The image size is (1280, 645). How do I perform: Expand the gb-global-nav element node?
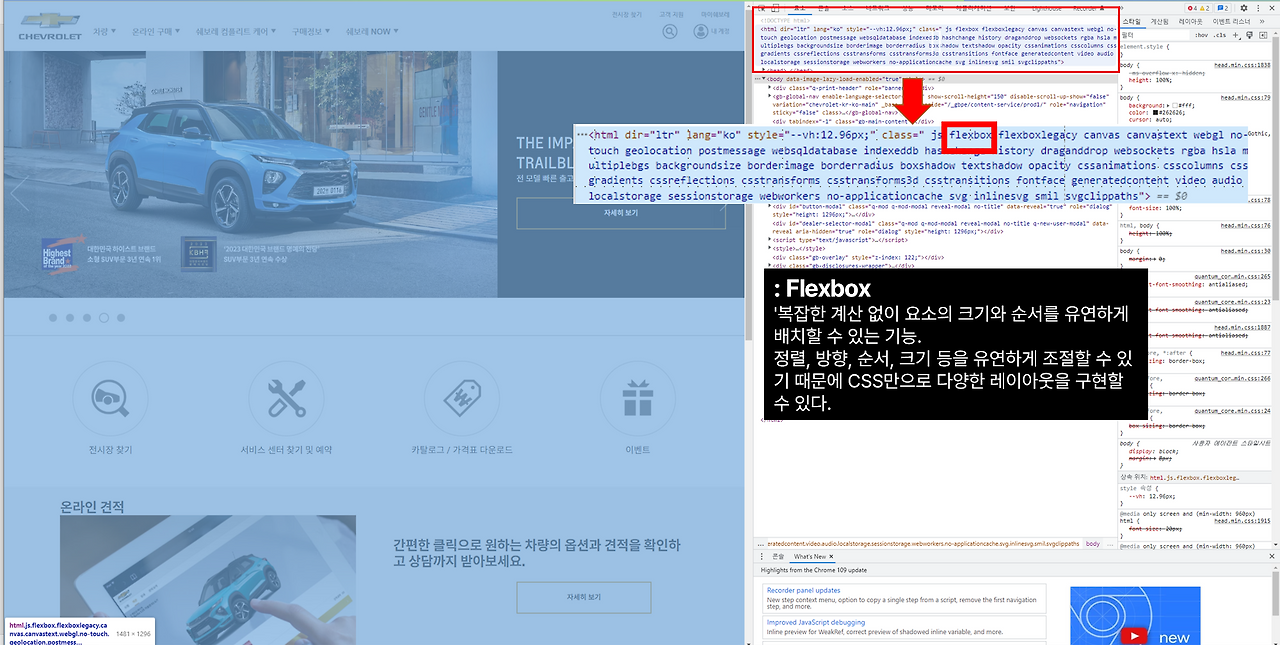[770, 98]
